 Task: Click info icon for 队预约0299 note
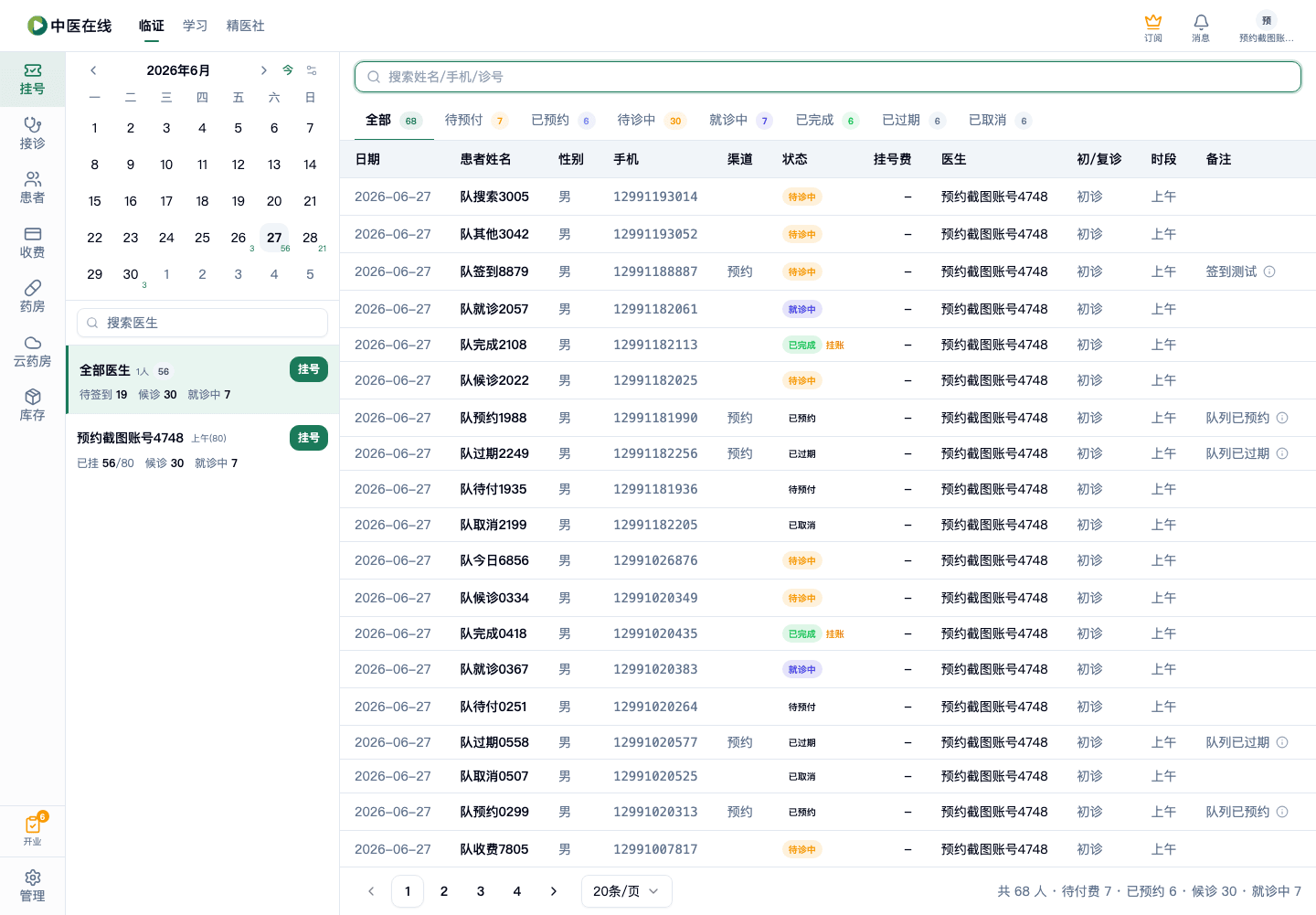pos(1282,812)
